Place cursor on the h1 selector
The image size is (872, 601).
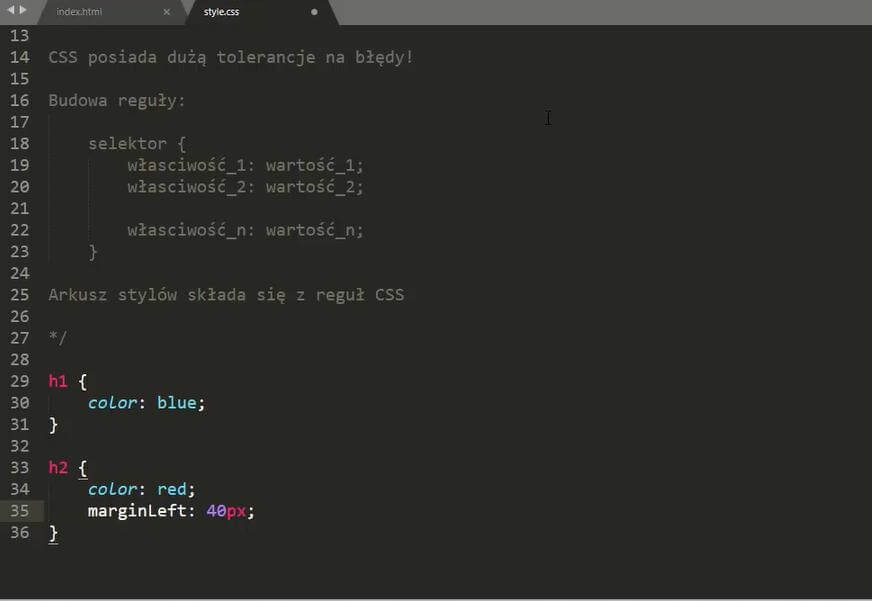click(x=58, y=381)
